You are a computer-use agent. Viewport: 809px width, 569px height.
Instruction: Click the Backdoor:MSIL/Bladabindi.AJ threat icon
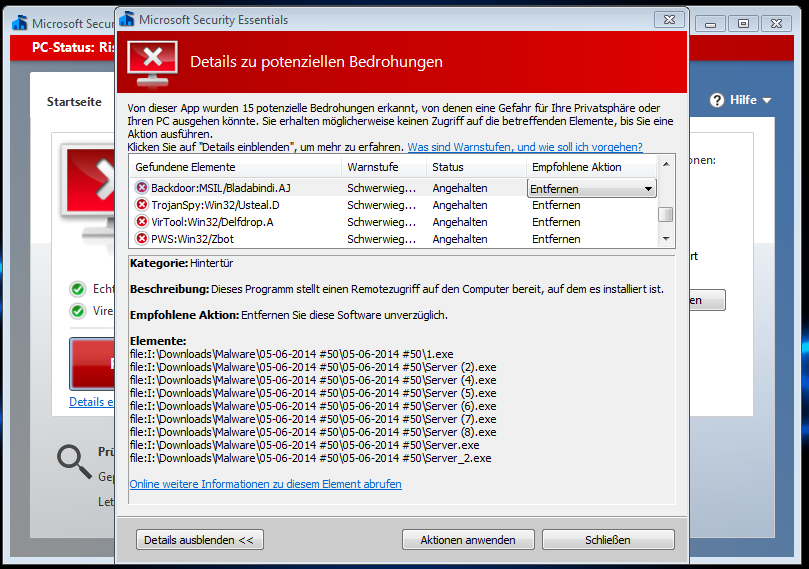pos(141,187)
